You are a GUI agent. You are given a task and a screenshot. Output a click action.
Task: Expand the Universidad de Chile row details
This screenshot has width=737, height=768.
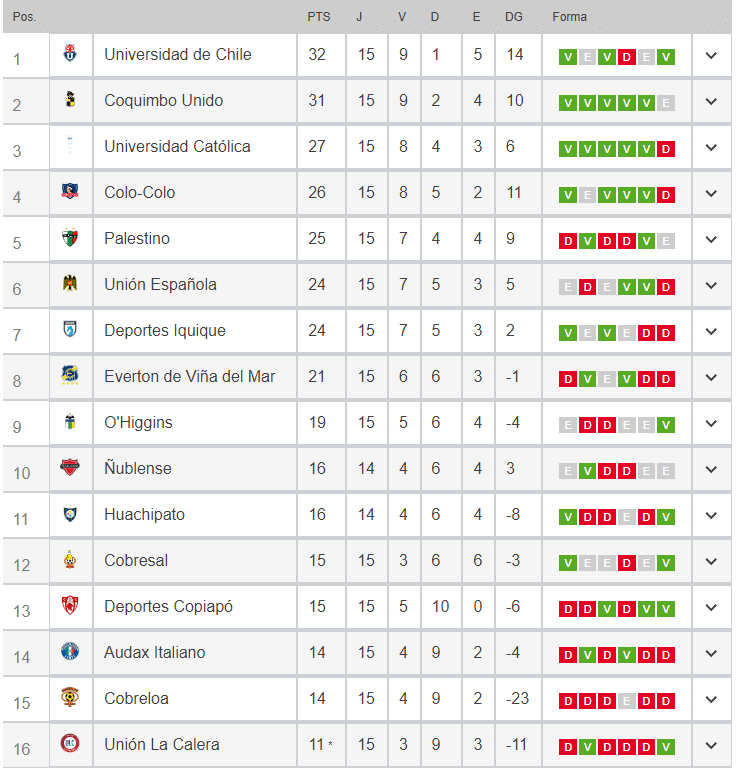[x=711, y=55]
